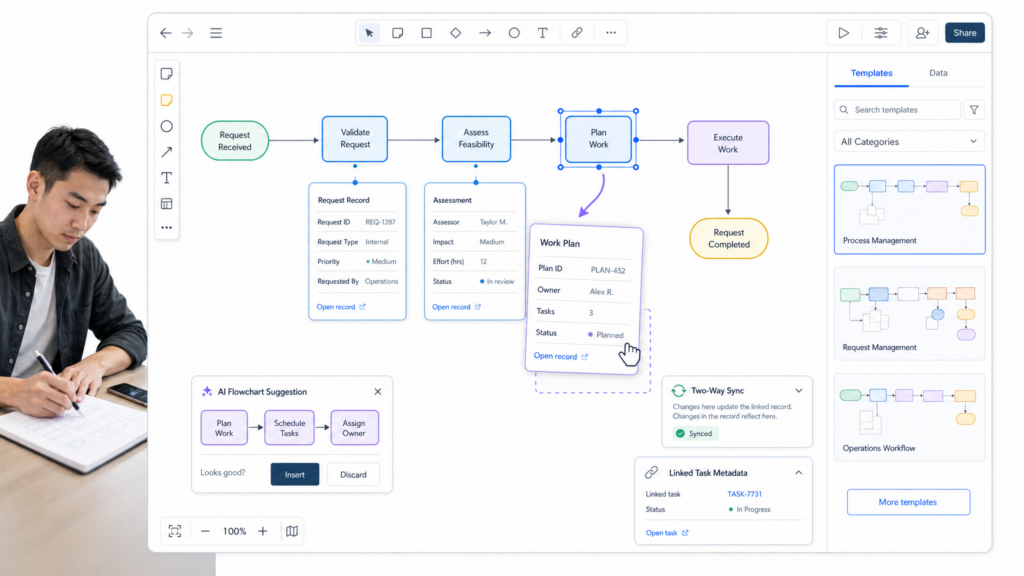Click the More templates button
Image resolution: width=1024 pixels, height=576 pixels.
pyautogui.click(x=908, y=502)
